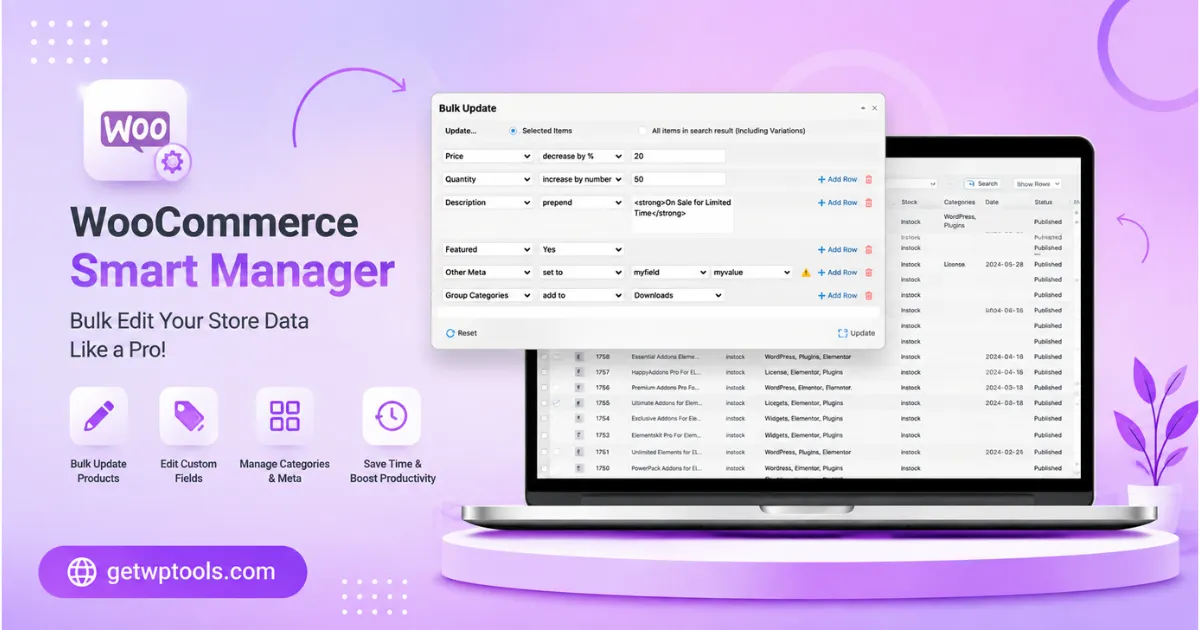
Task: Close the Bulk Update dialog
Action: click(875, 108)
